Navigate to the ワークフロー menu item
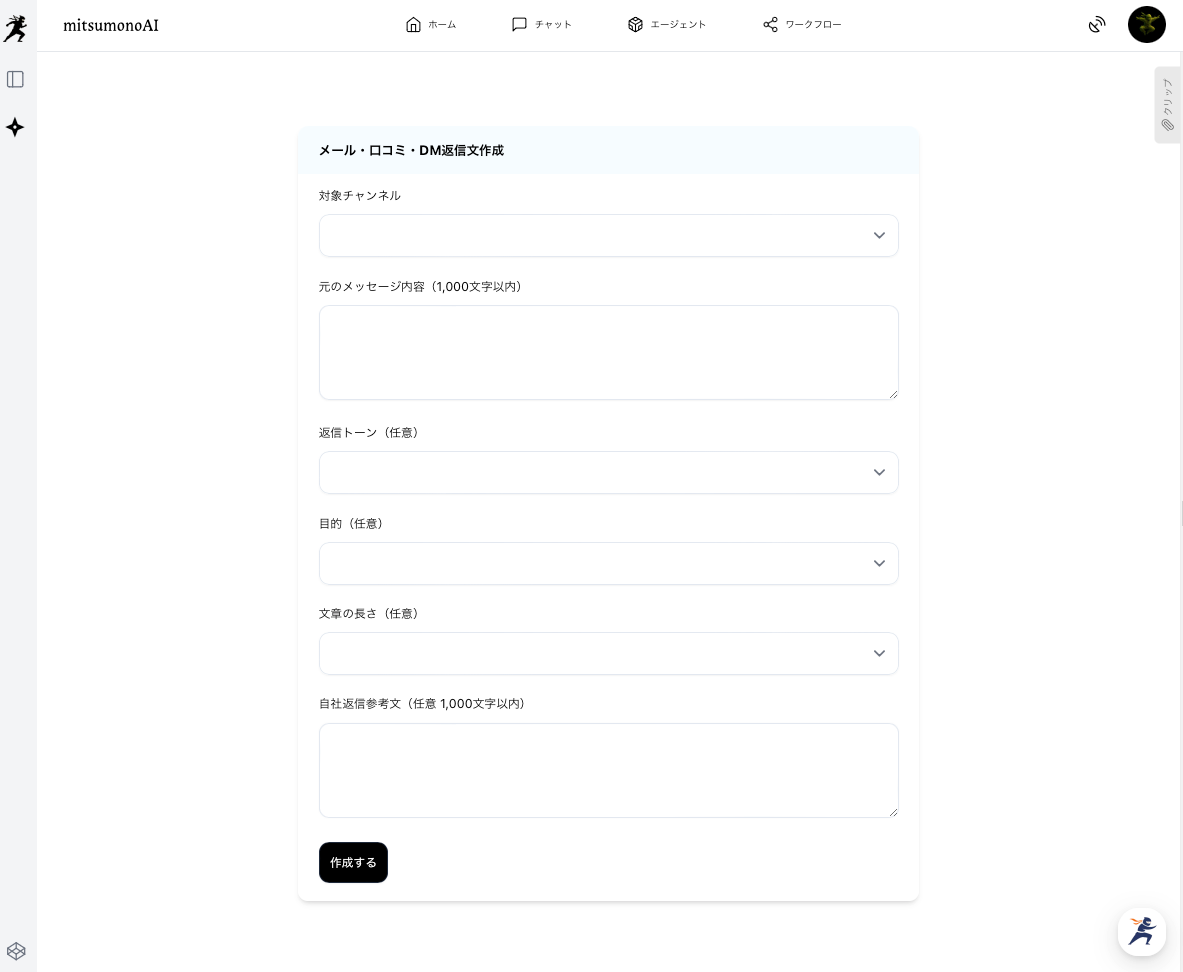Screen dimensions: 1183x972 802,25
